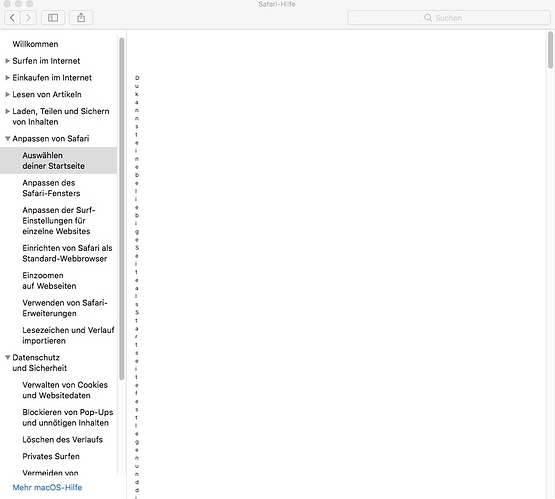
Task: Click the sidebar vertical scrollbar
Action: 122,209
